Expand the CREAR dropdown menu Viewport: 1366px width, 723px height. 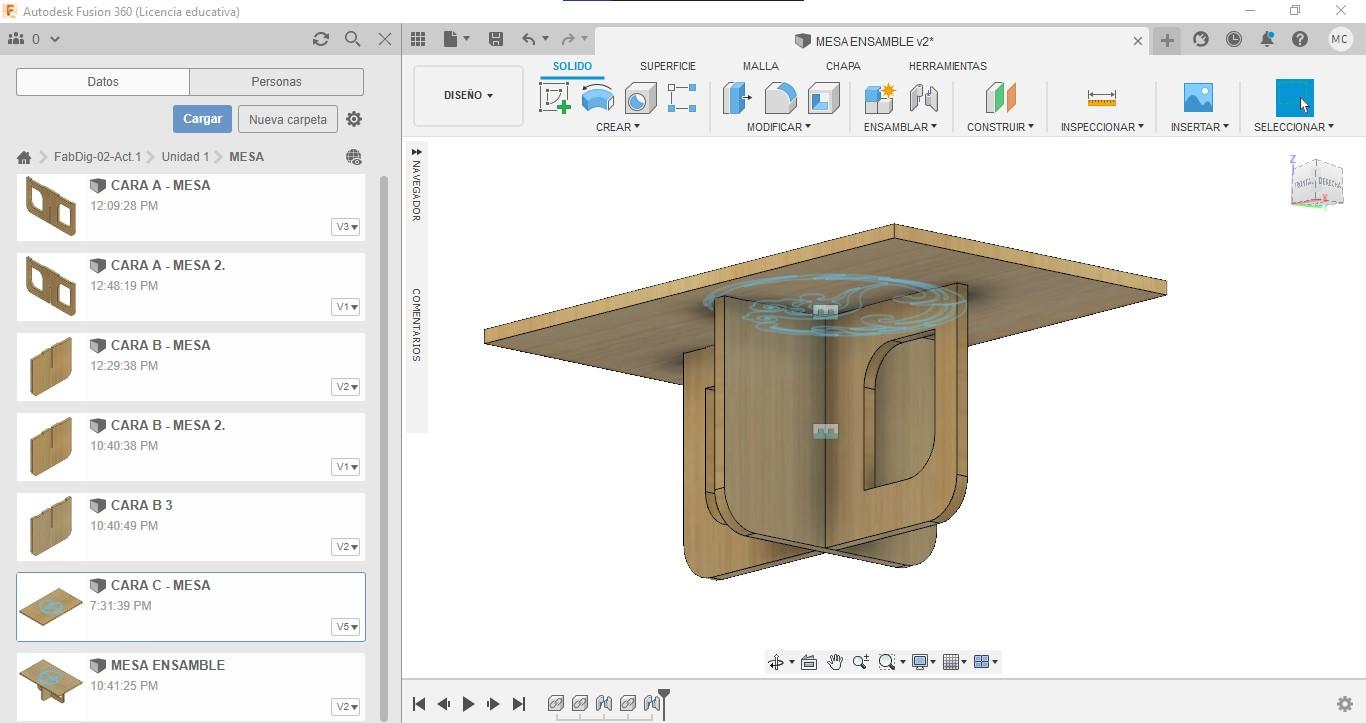tap(617, 127)
